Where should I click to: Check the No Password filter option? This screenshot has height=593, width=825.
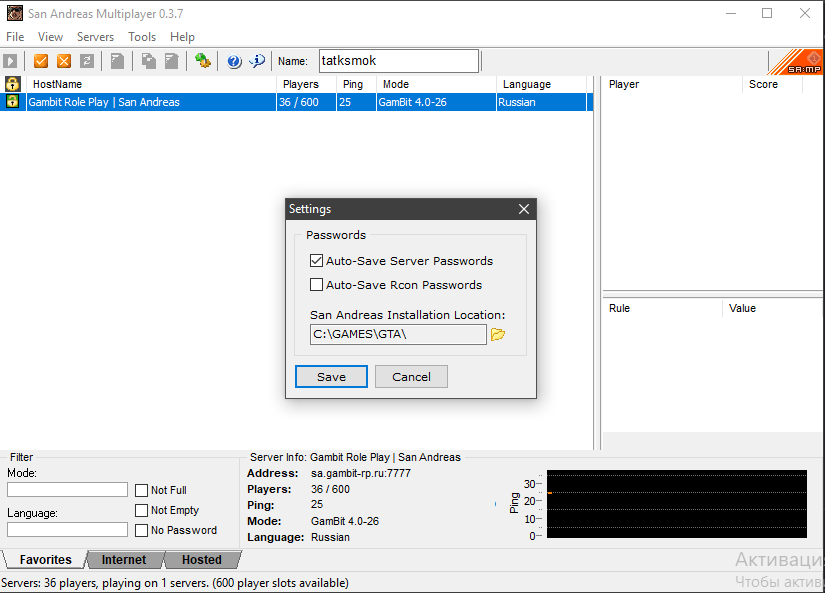pos(142,530)
